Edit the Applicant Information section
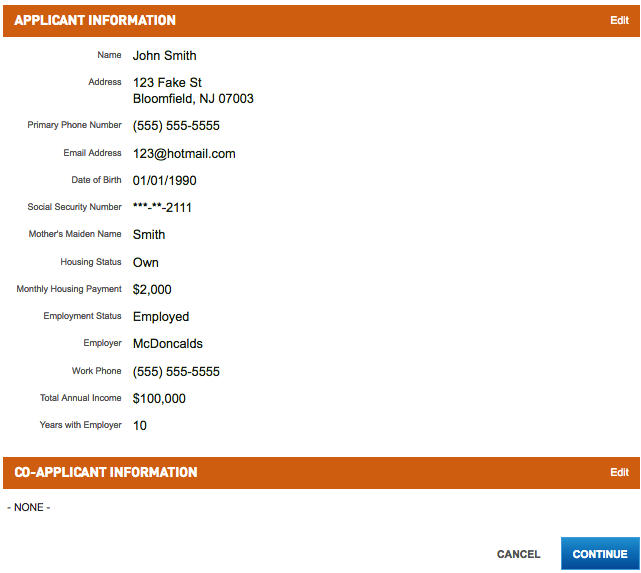This screenshot has height=573, width=641. pyautogui.click(x=619, y=20)
